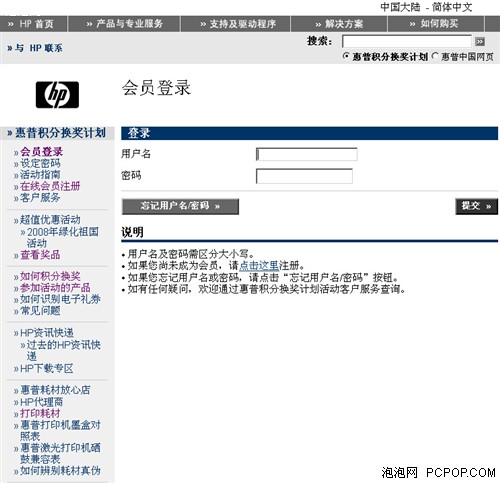Viewport: 500px width, 483px height.
Task: Open 查看奖品 in sidebar
Action: click(40, 255)
